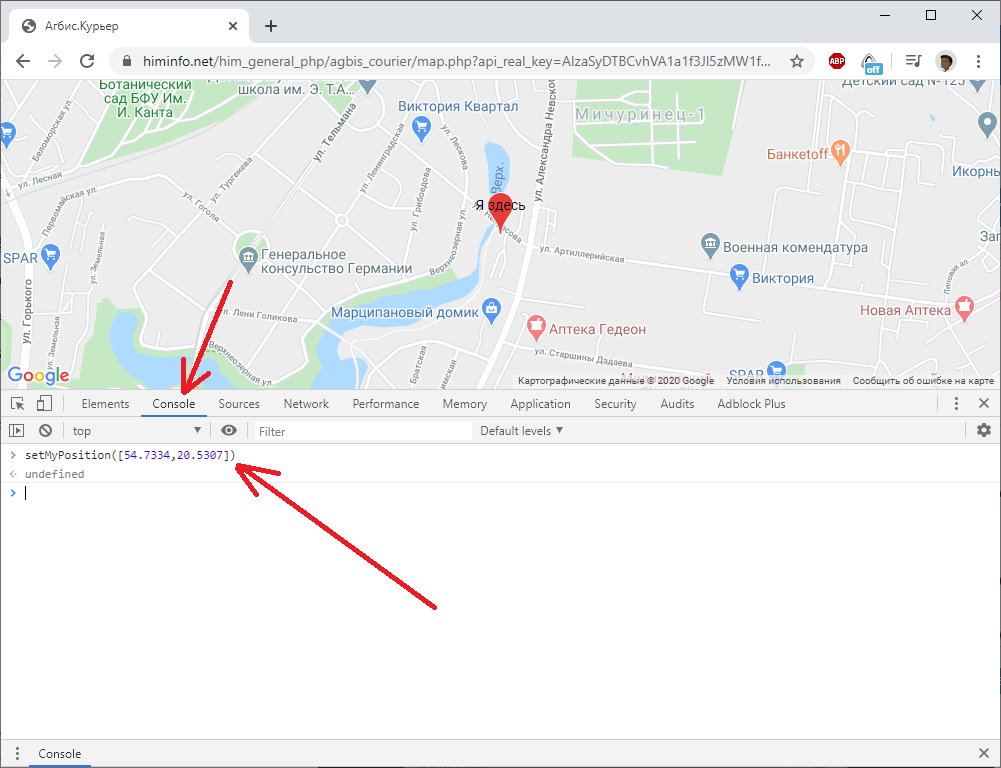Toggle the device toolbar icon
This screenshot has width=1001, height=768.
(44, 403)
